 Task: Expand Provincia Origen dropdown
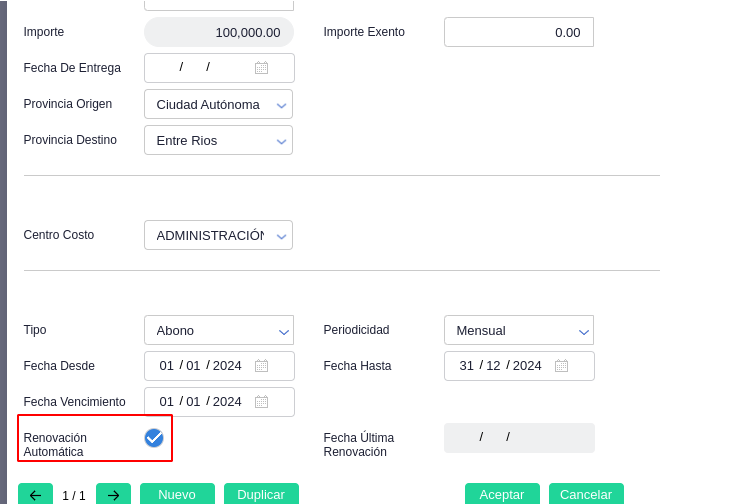coord(282,105)
